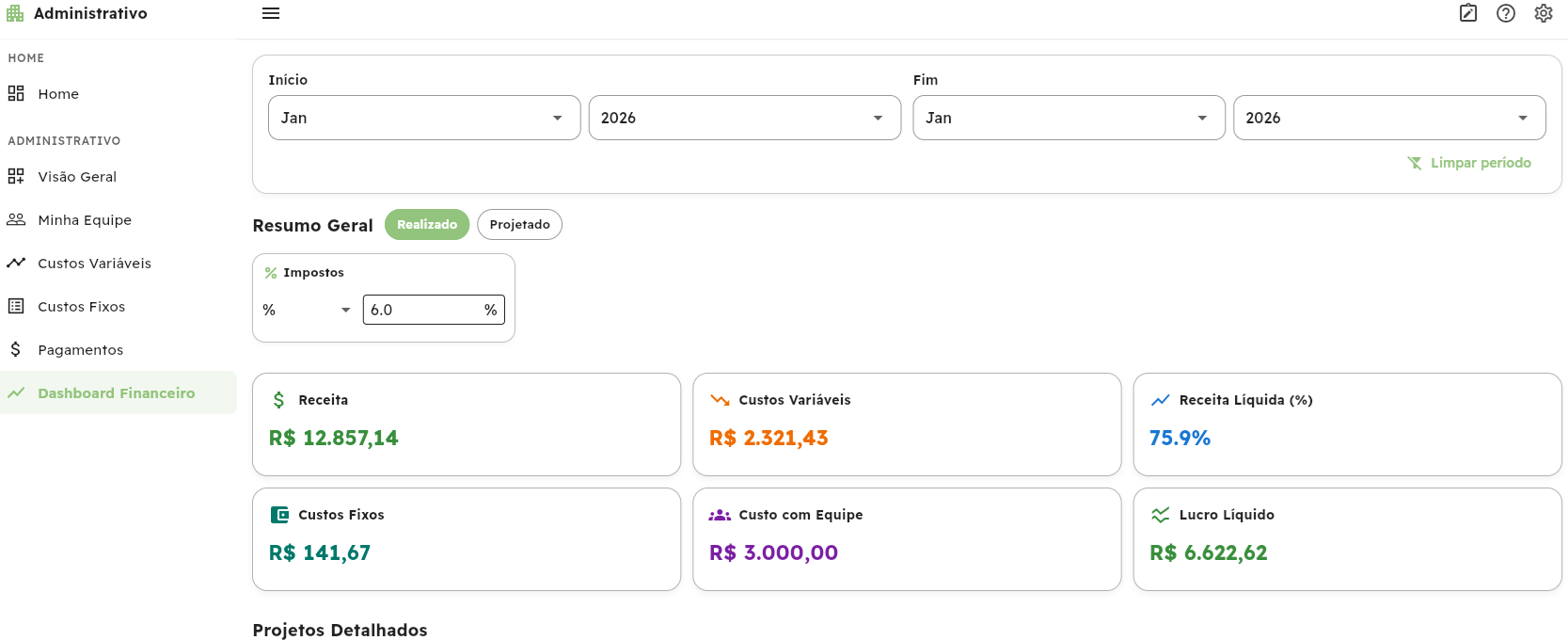Open the Fim month dropdown showing Jan
The image size is (1568, 640).
(x=1069, y=118)
